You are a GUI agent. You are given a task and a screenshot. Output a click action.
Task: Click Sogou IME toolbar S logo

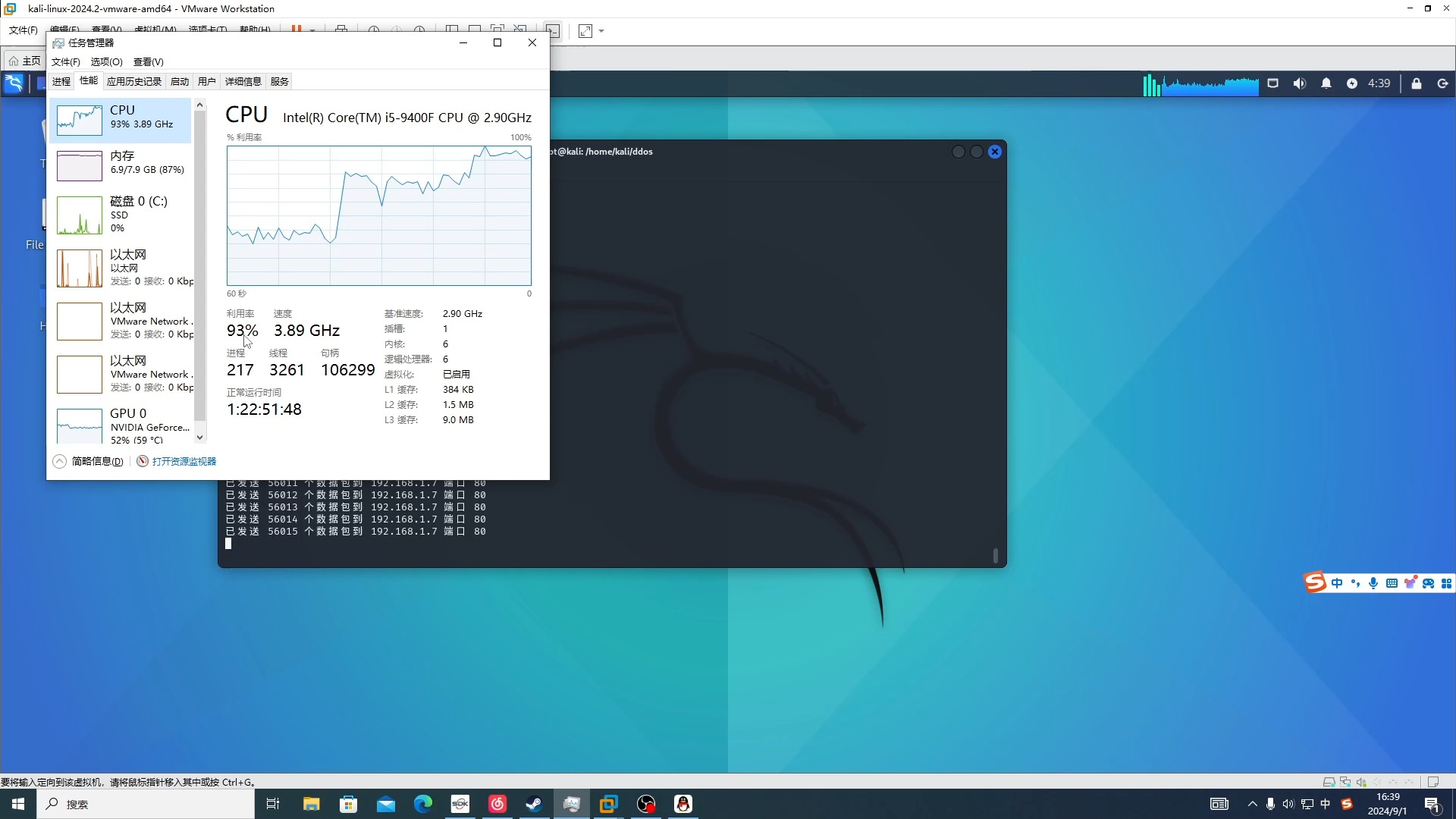point(1315,582)
